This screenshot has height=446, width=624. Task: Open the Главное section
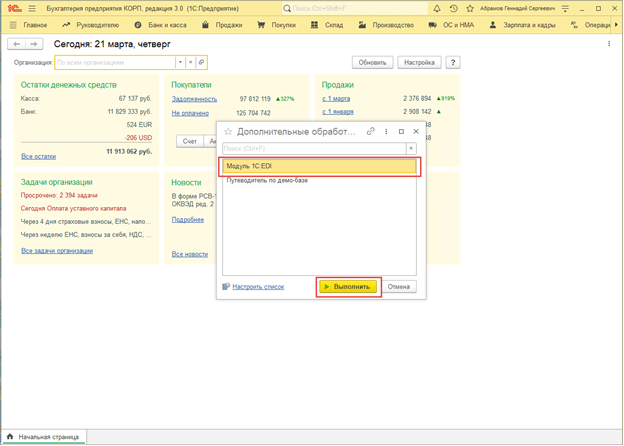coord(35,25)
